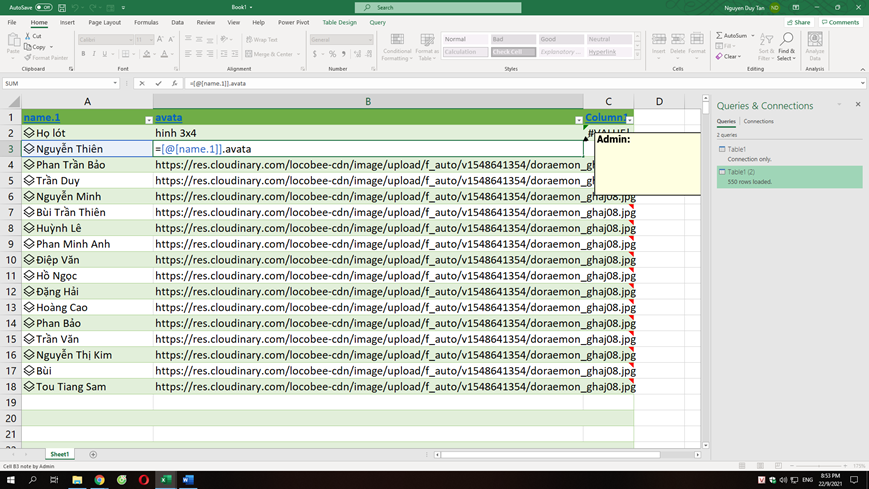Click the Sort & Filter icon
This screenshot has width=869, height=489.
point(766,39)
